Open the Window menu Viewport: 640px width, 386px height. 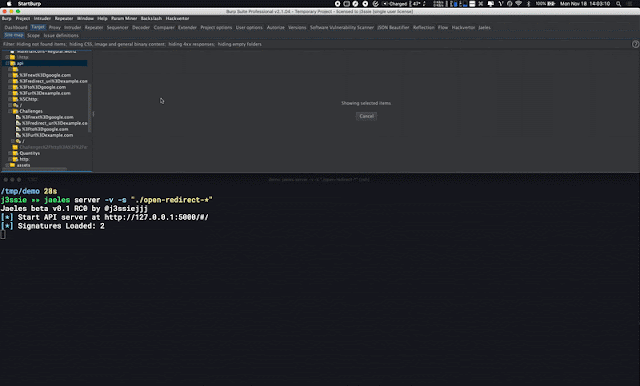tap(85, 18)
